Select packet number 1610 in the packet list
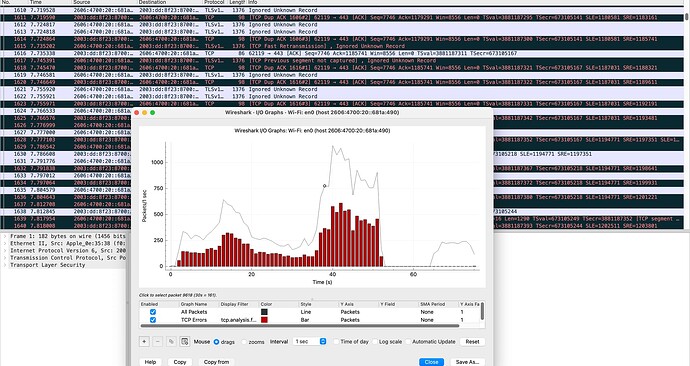The width and height of the screenshot is (690, 366). click(342, 10)
